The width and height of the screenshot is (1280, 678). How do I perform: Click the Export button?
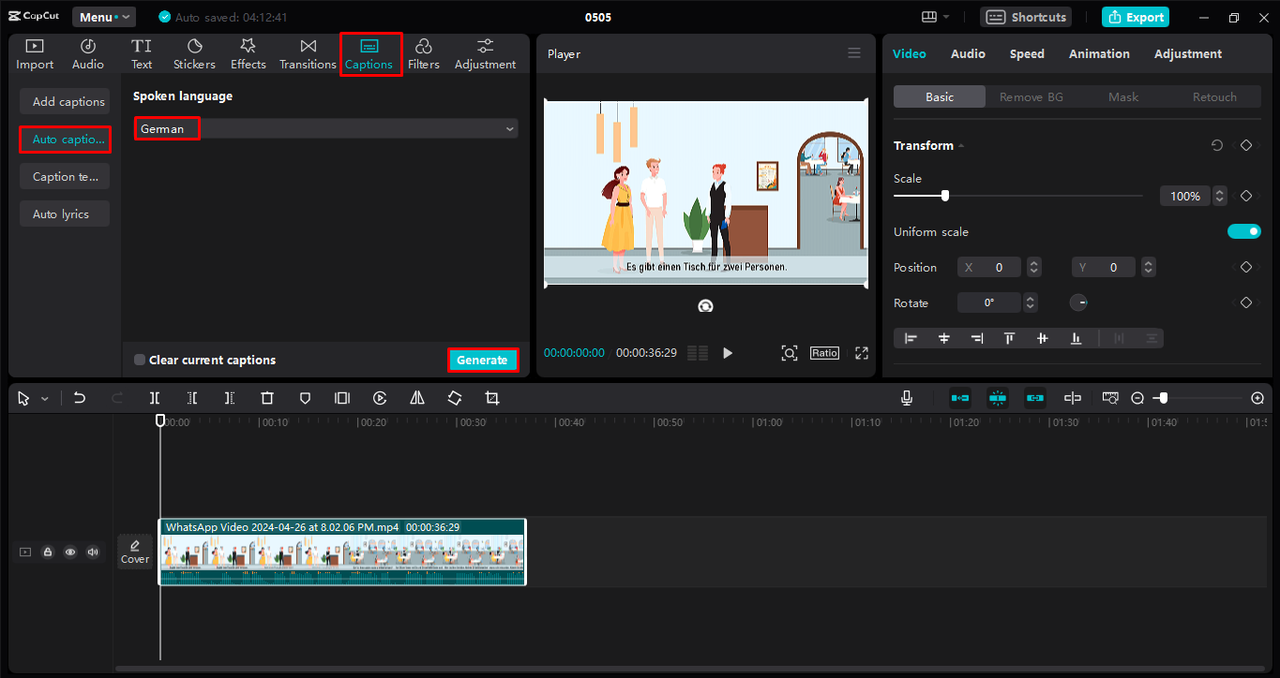(x=1135, y=17)
